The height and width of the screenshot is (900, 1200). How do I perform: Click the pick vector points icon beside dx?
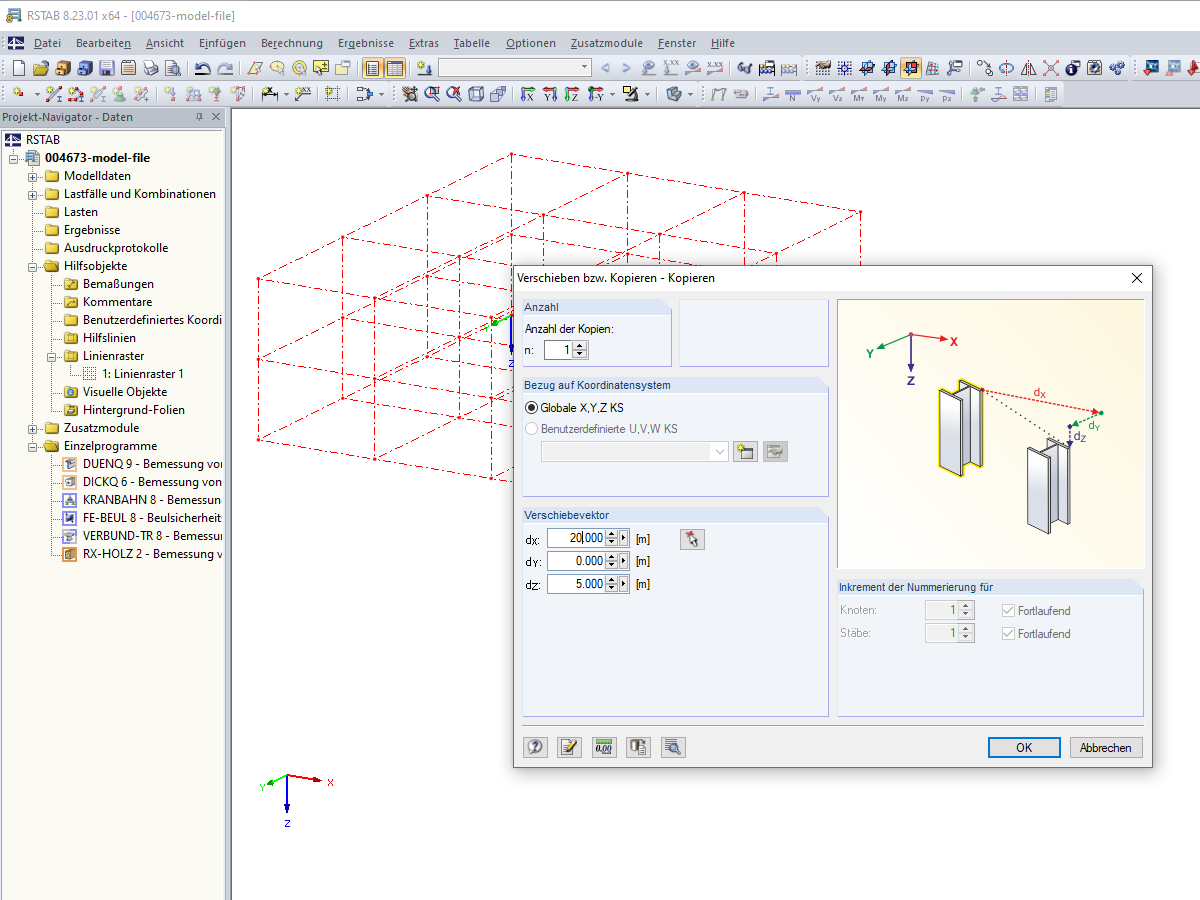[692, 539]
